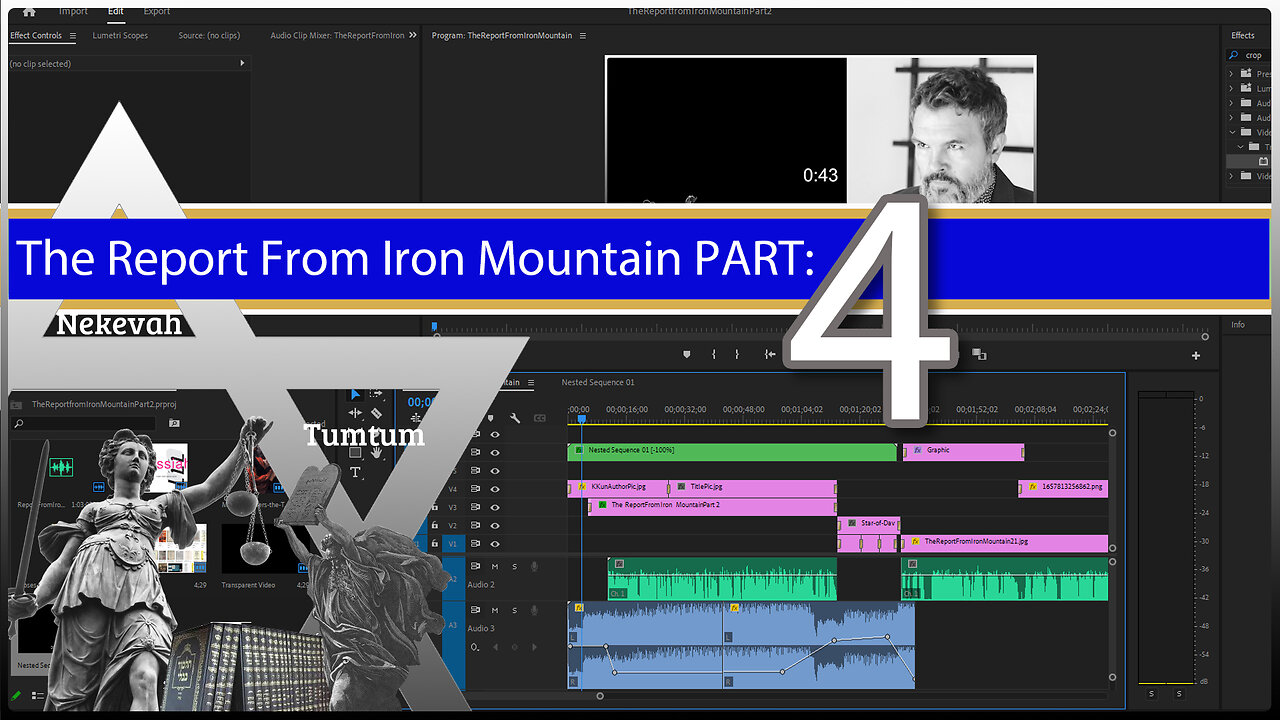Image resolution: width=1280 pixels, height=720 pixels.
Task: Click the green pencil icon in Project panel
Action: [x=17, y=695]
